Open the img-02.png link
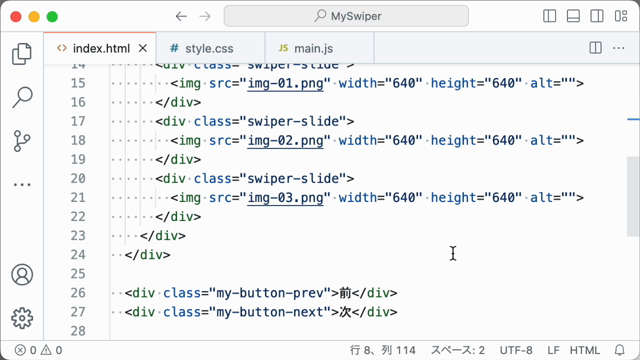640x360 pixels. pyautogui.click(x=285, y=140)
